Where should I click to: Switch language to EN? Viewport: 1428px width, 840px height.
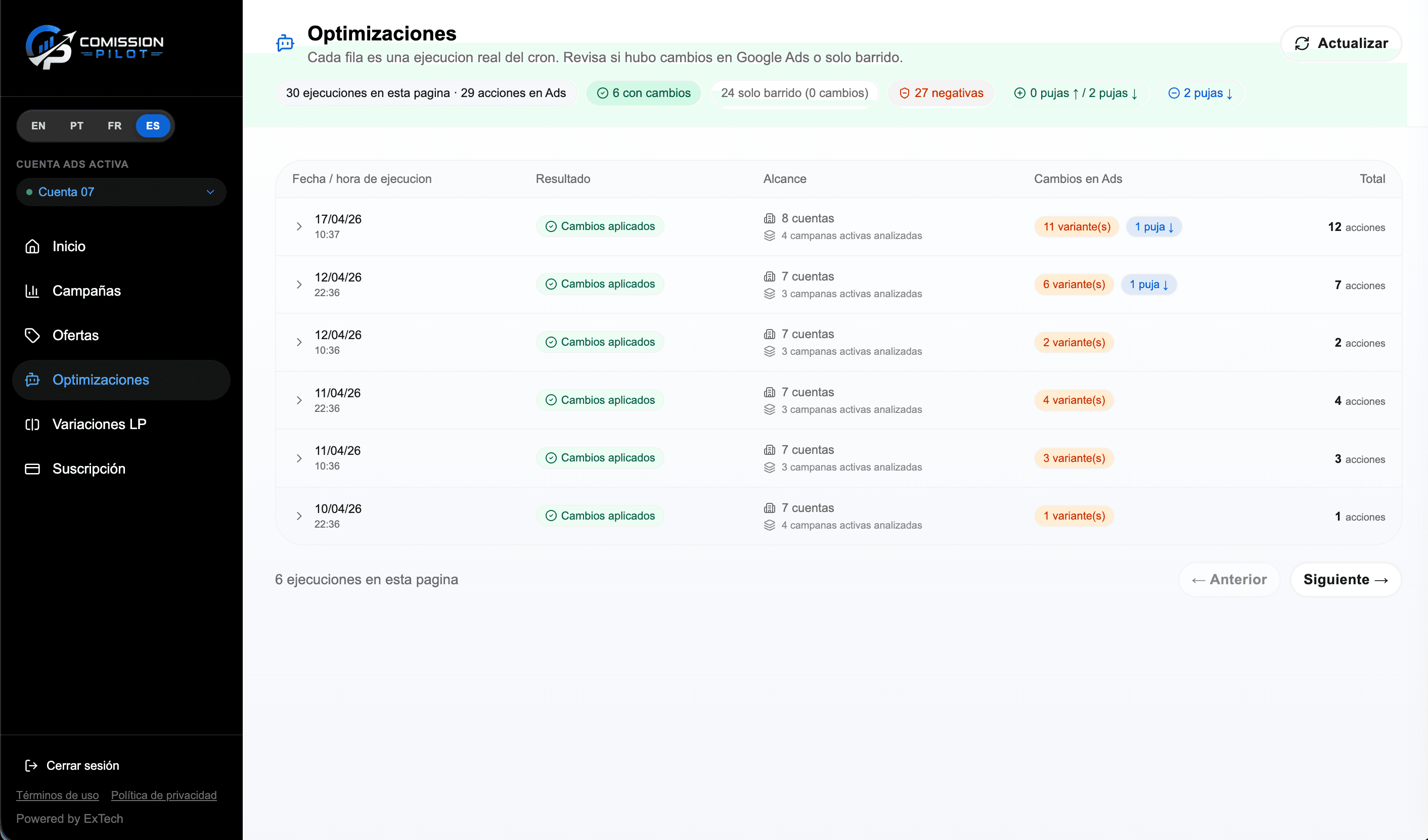(x=38, y=126)
